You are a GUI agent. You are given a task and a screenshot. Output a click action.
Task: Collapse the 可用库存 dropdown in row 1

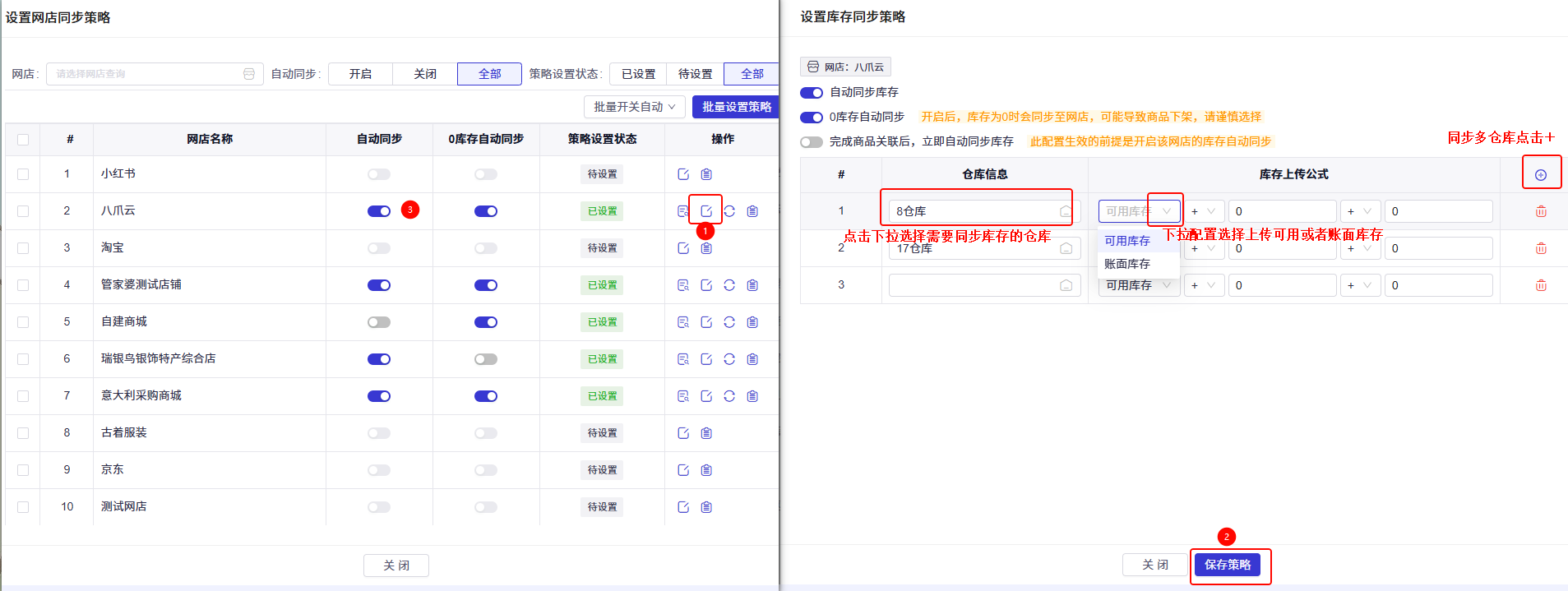pyautogui.click(x=1139, y=211)
